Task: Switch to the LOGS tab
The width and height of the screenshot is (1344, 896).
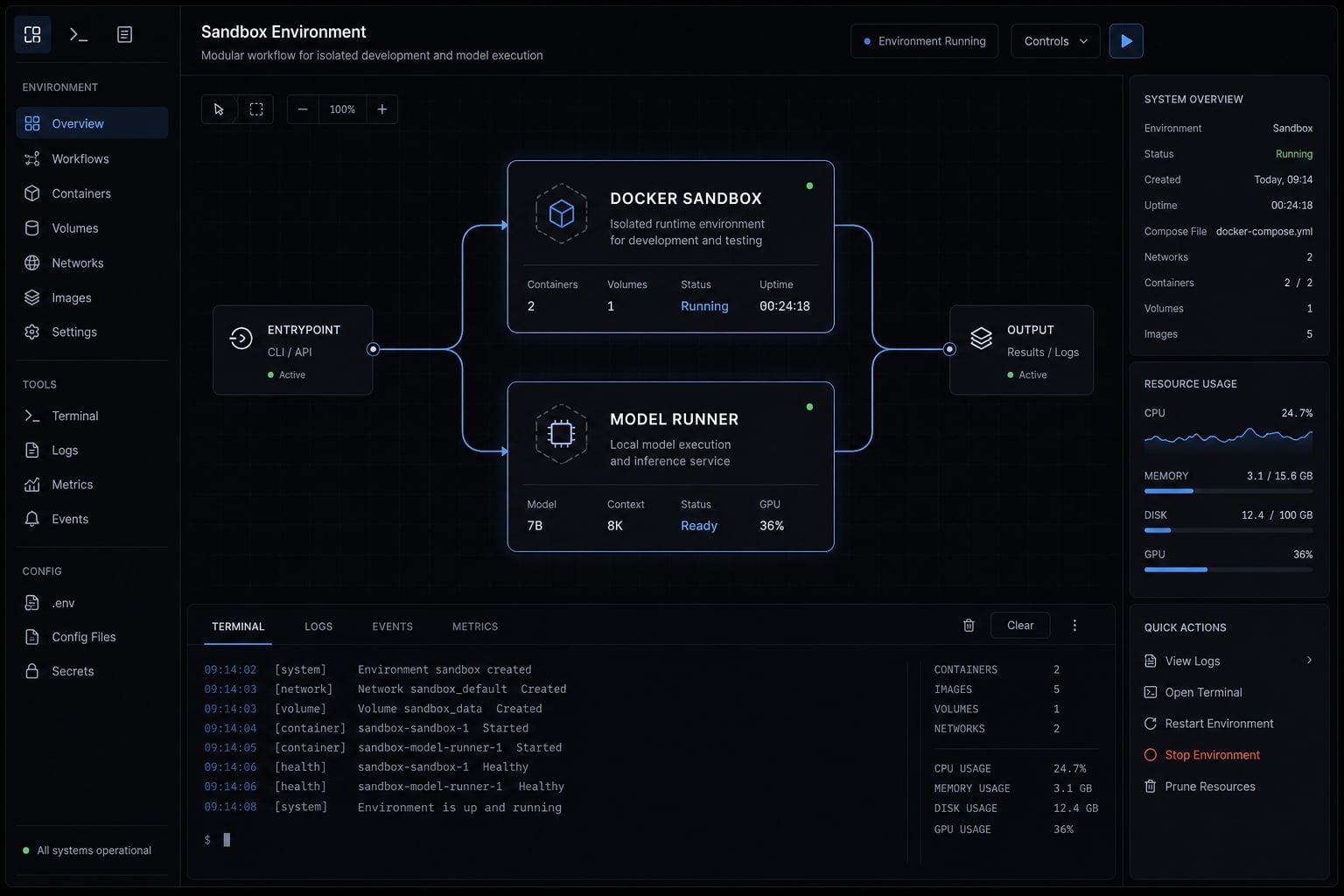Action: click(x=318, y=626)
